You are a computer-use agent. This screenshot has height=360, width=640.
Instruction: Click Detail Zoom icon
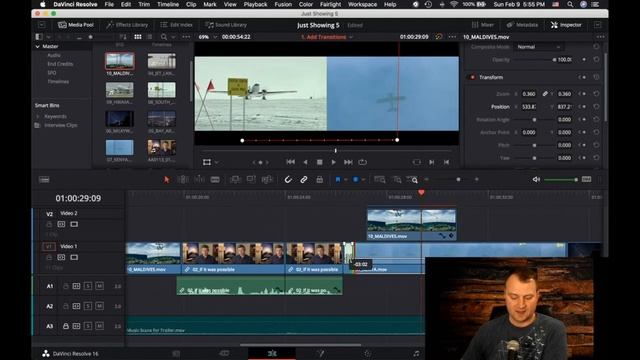[x=397, y=180]
